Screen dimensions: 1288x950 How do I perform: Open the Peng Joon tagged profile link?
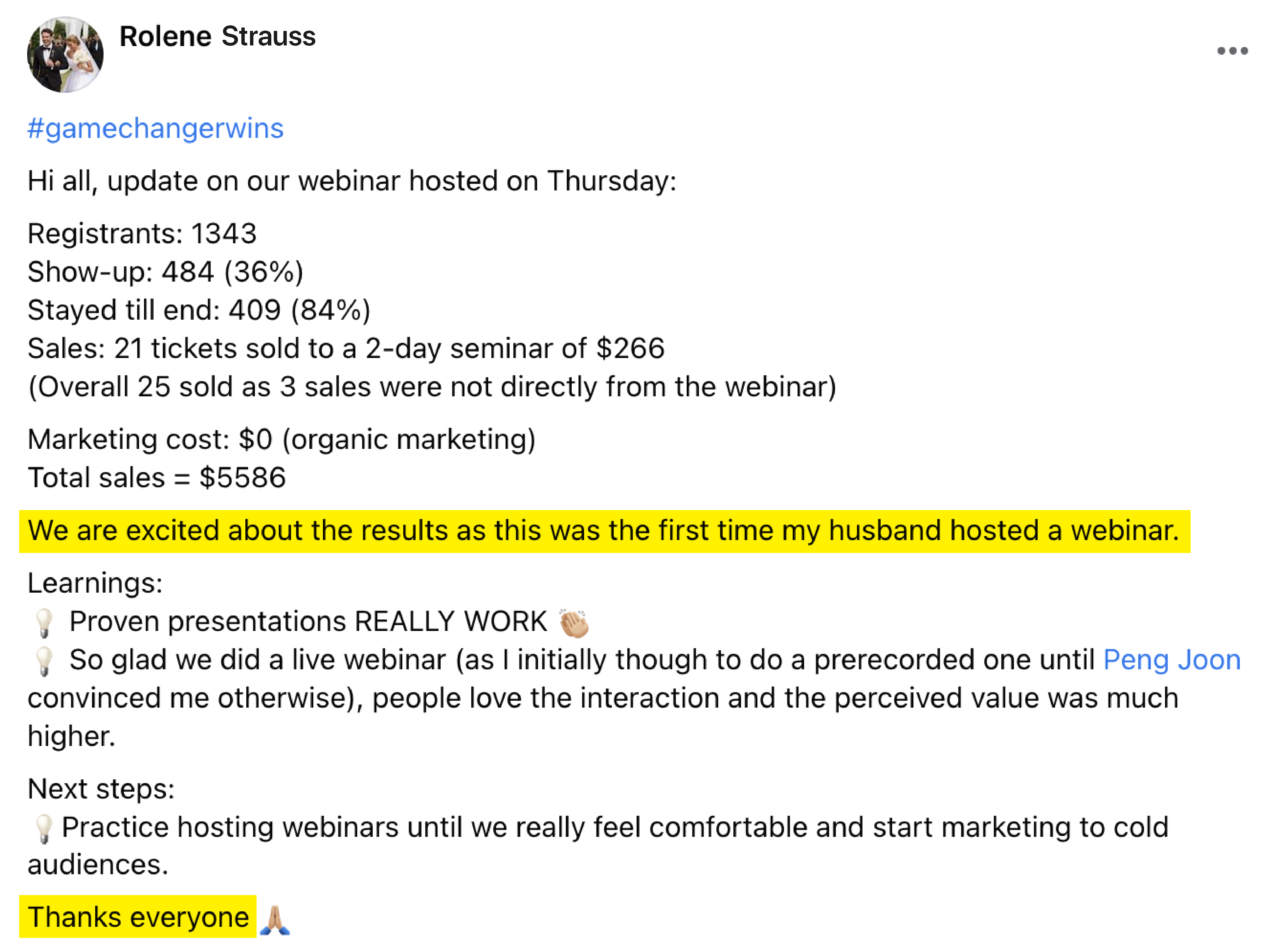point(1171,660)
